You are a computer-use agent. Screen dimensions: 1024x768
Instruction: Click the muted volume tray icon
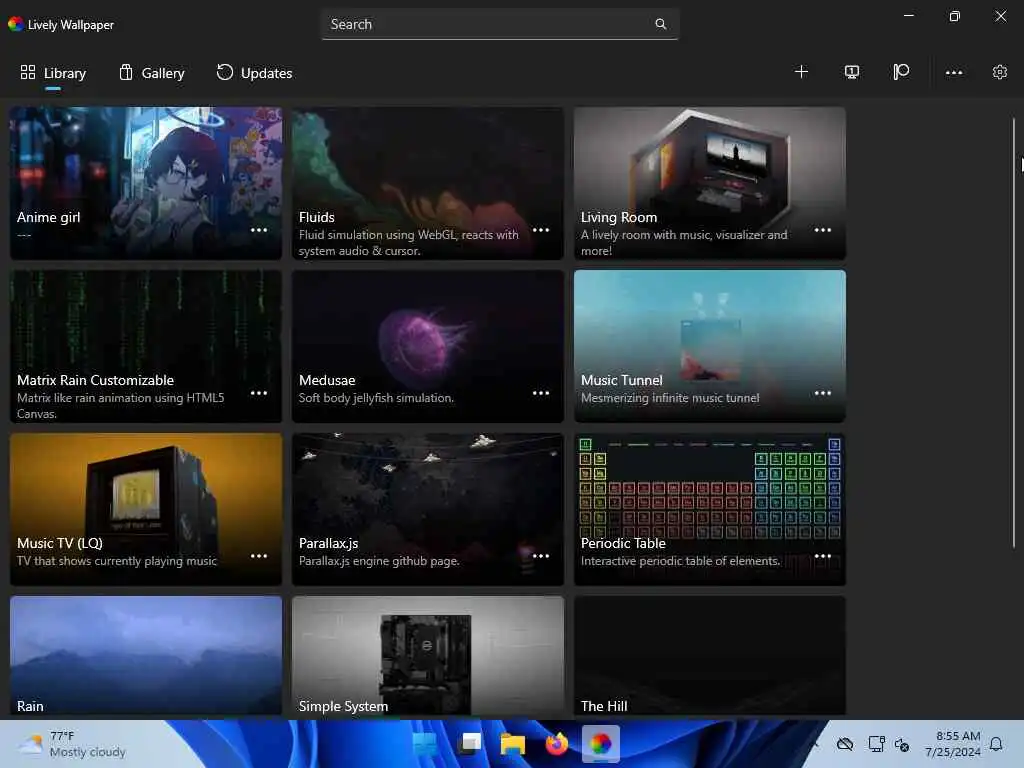[x=903, y=744]
